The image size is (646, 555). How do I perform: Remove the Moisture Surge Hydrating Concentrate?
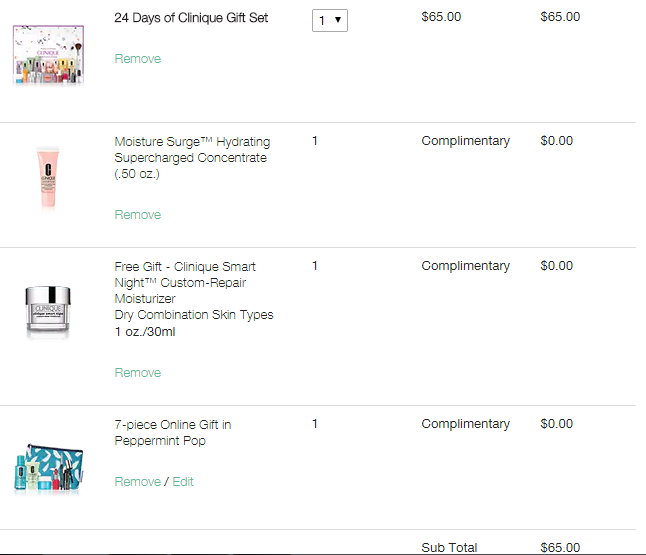click(x=138, y=215)
